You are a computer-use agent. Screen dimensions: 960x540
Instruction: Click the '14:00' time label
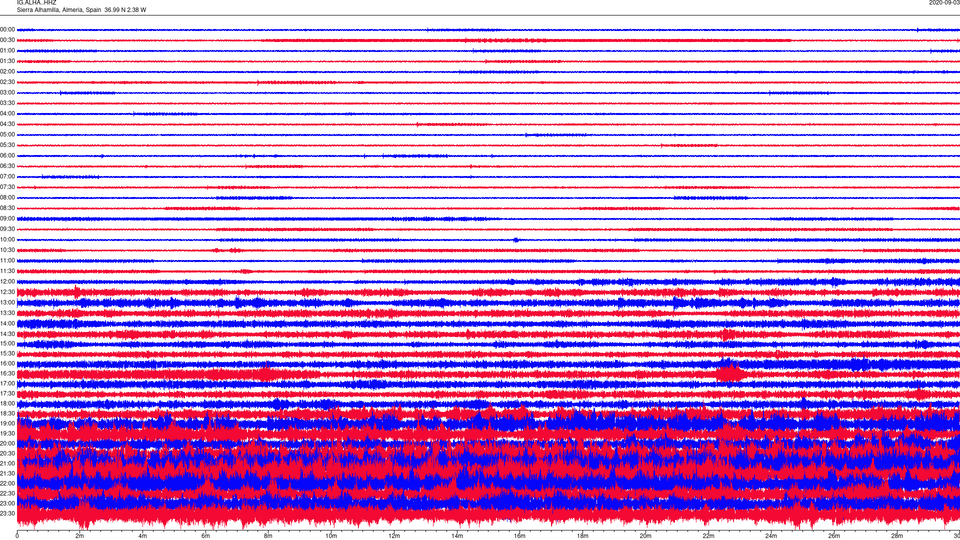tap(7, 323)
